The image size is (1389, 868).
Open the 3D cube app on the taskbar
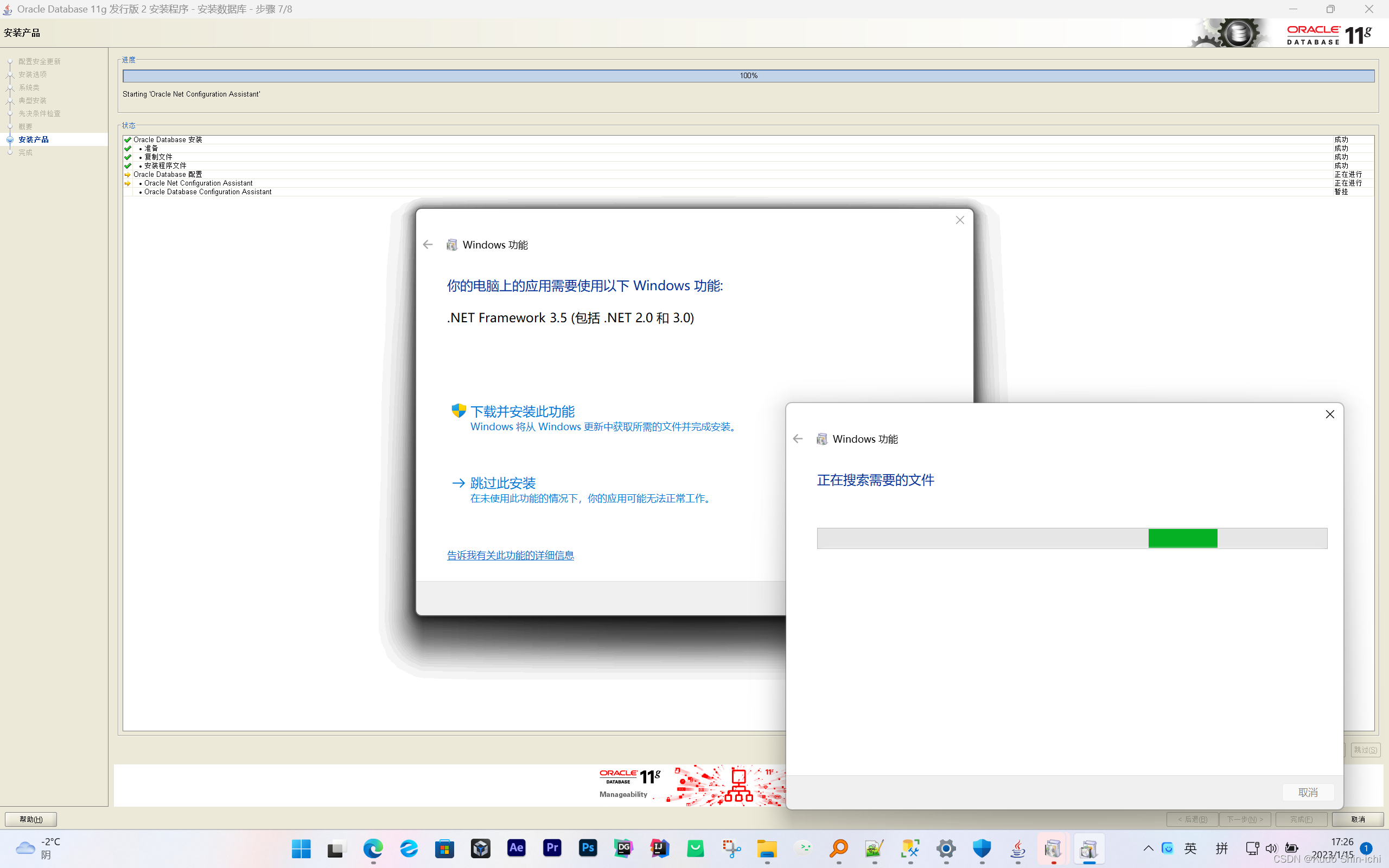[x=480, y=848]
